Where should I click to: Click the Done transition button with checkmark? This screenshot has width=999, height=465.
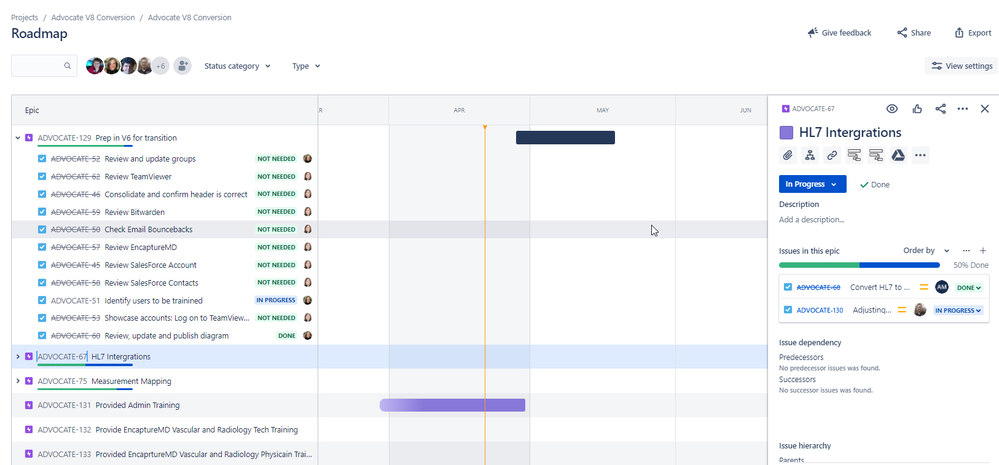(875, 185)
